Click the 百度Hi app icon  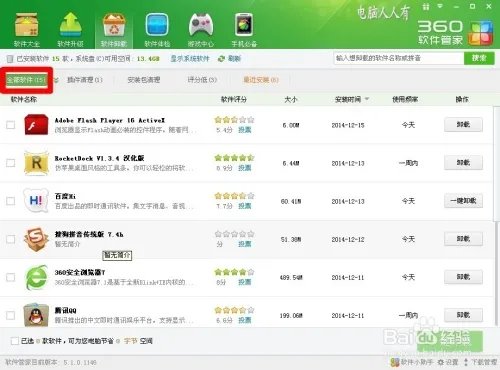[x=36, y=201]
